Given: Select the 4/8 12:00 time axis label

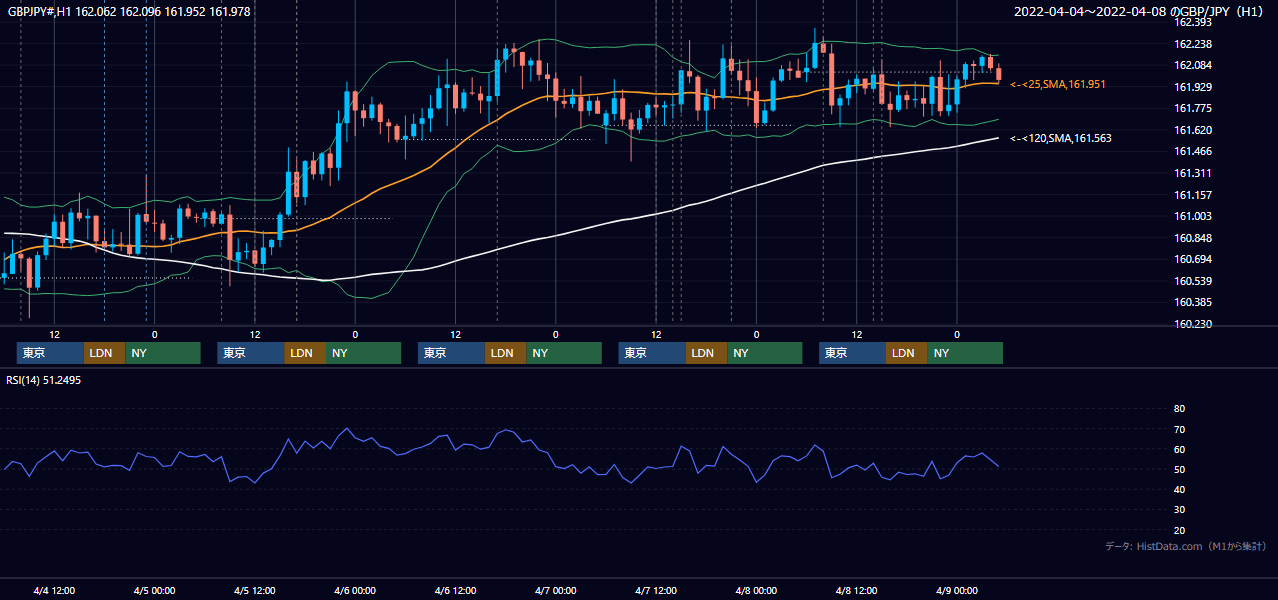Looking at the screenshot, I should (856, 590).
